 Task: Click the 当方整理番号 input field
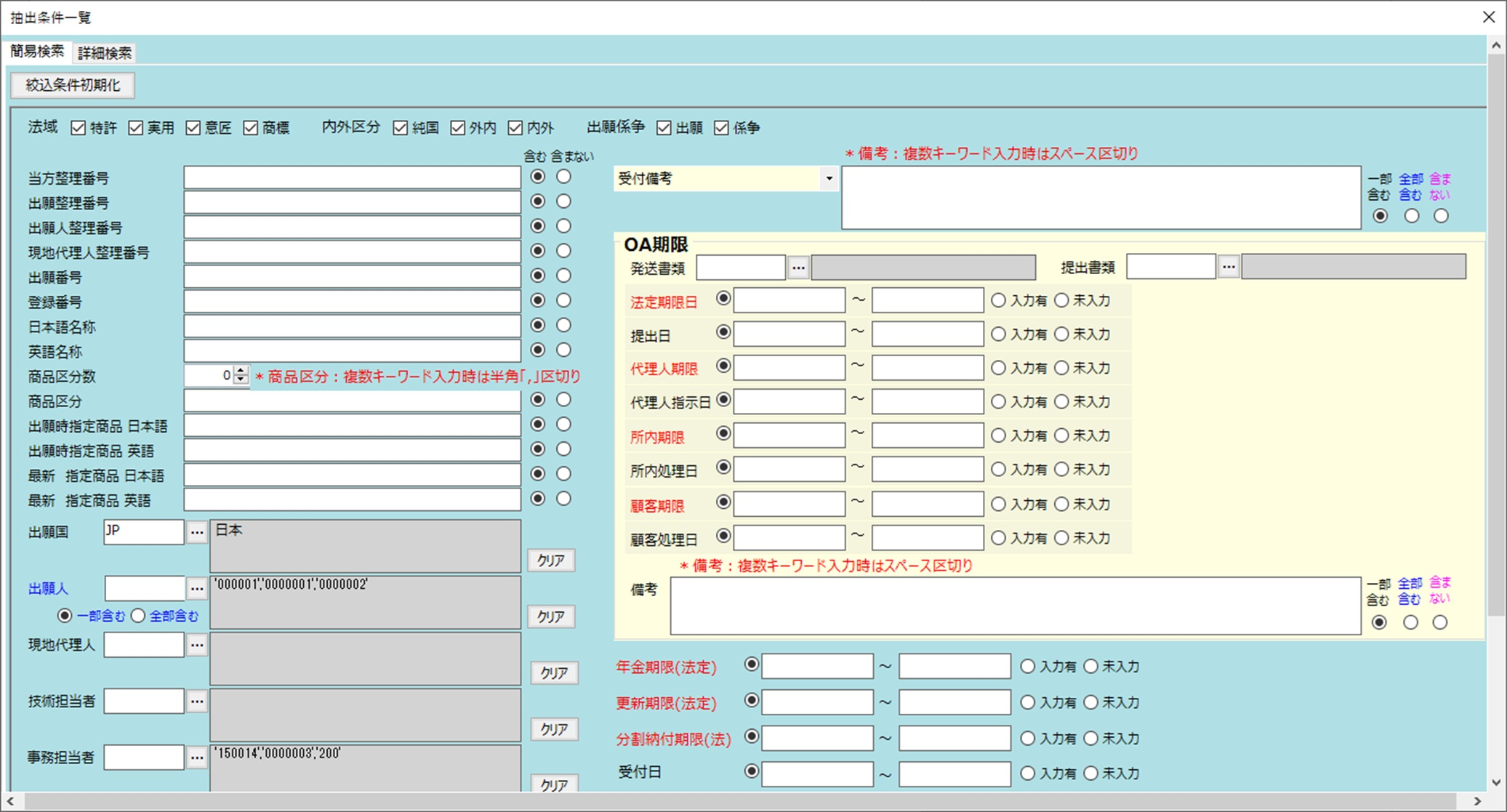[353, 178]
